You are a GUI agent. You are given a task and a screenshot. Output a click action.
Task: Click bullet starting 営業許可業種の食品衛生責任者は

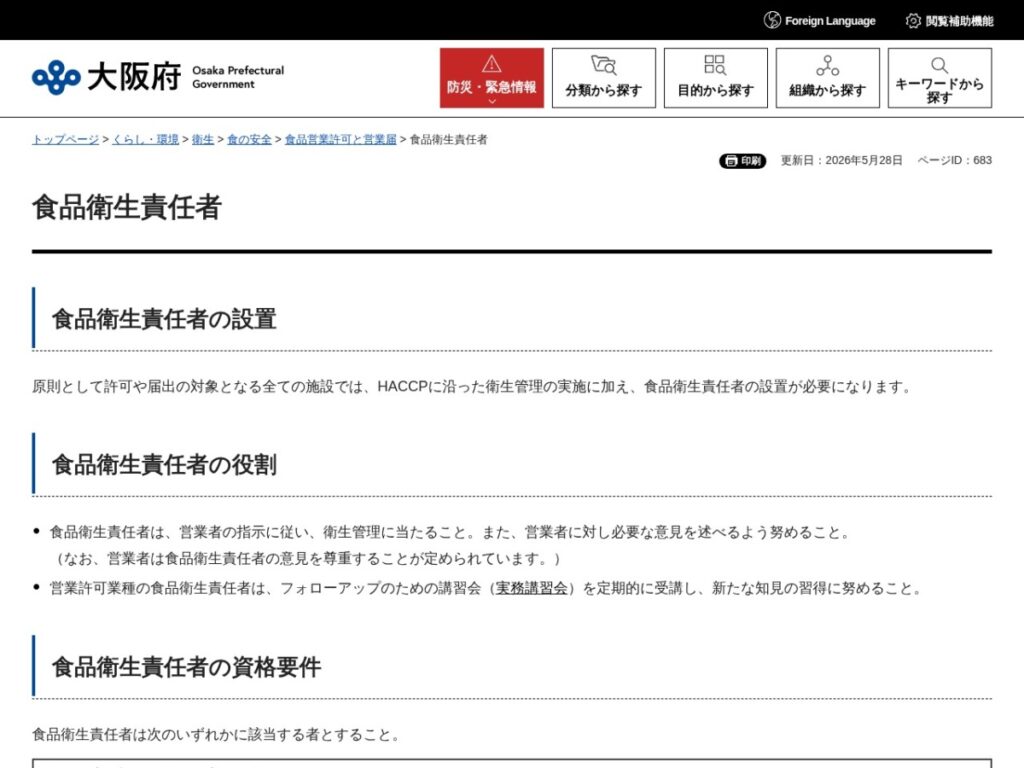tap(485, 588)
